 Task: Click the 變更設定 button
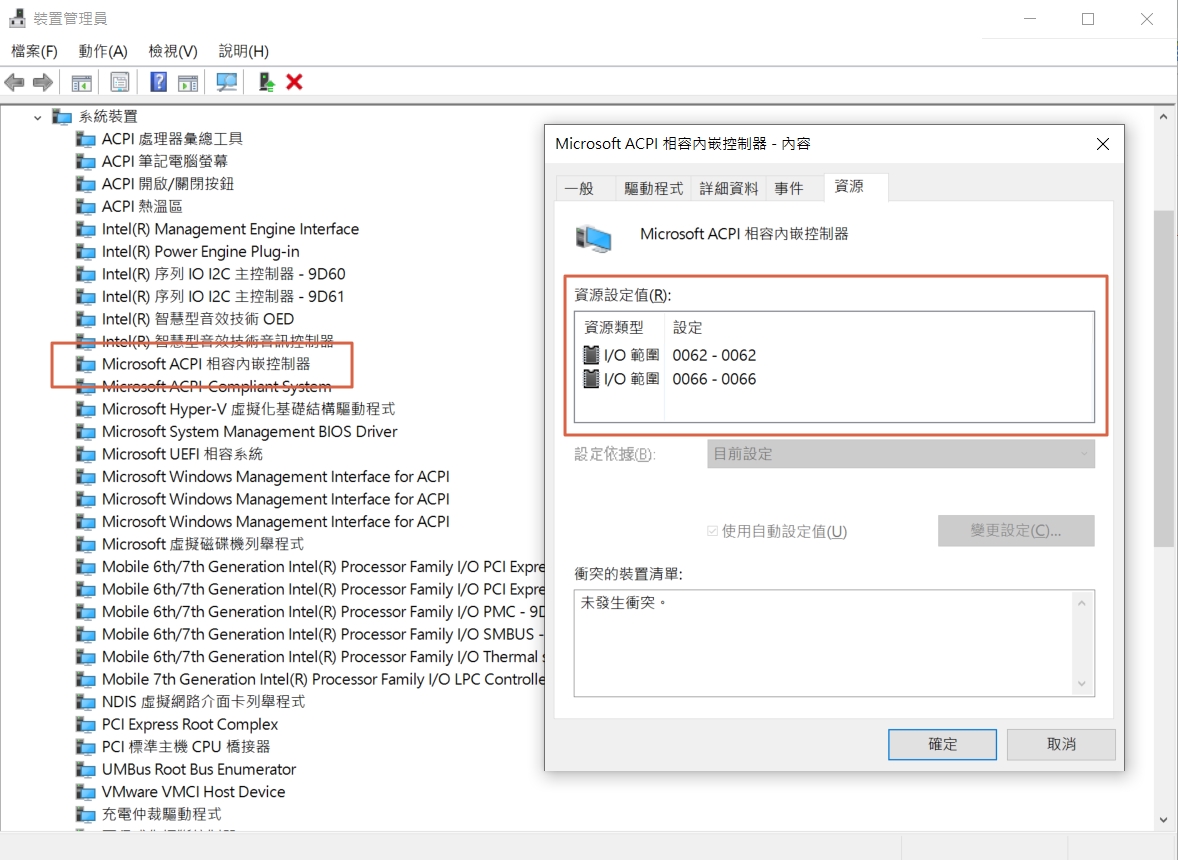pos(1015,531)
